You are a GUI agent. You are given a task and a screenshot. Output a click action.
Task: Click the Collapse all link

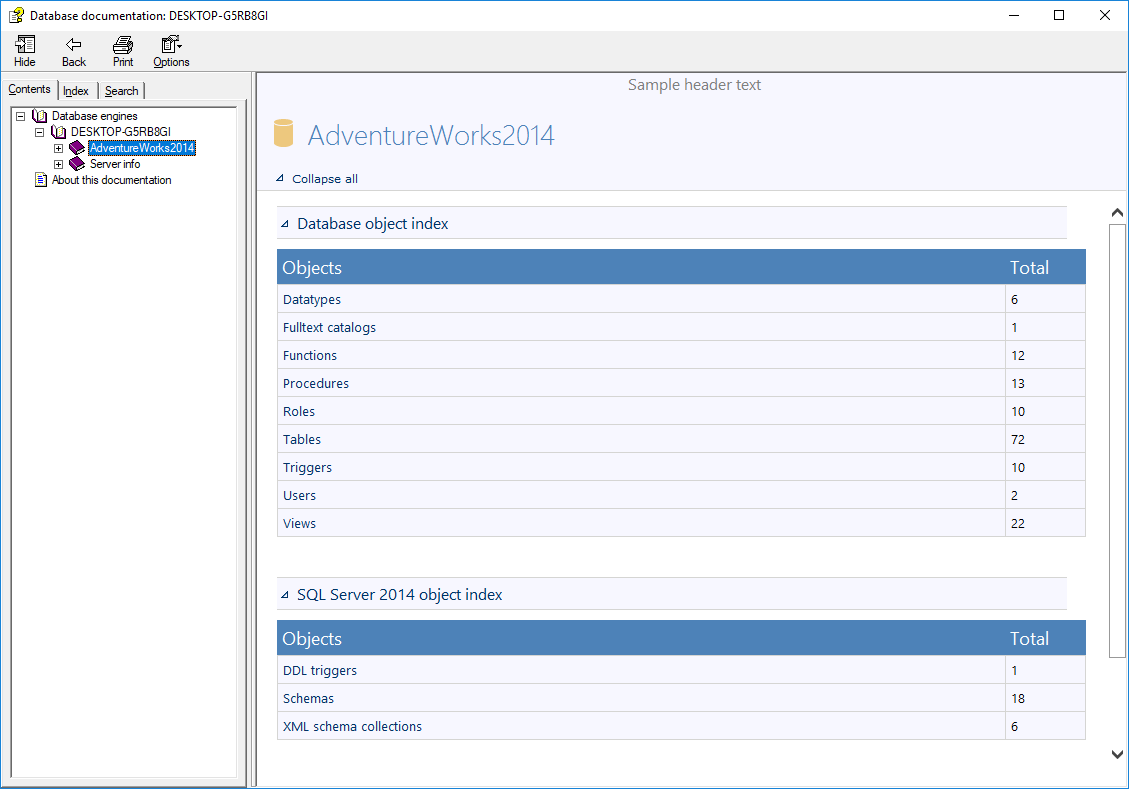click(x=324, y=179)
